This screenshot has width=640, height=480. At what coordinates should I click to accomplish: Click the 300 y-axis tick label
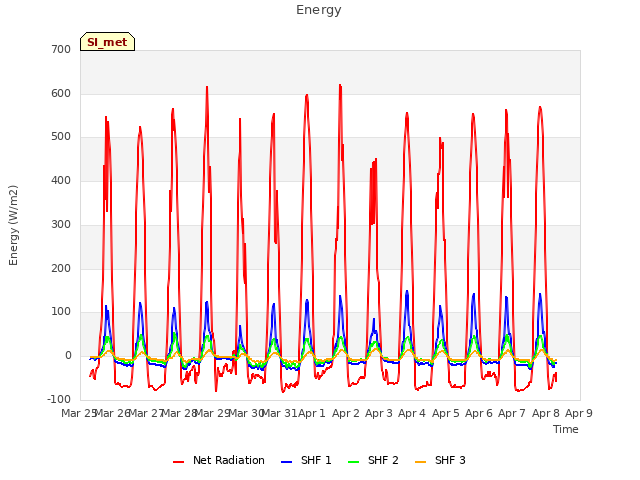pyautogui.click(x=61, y=224)
